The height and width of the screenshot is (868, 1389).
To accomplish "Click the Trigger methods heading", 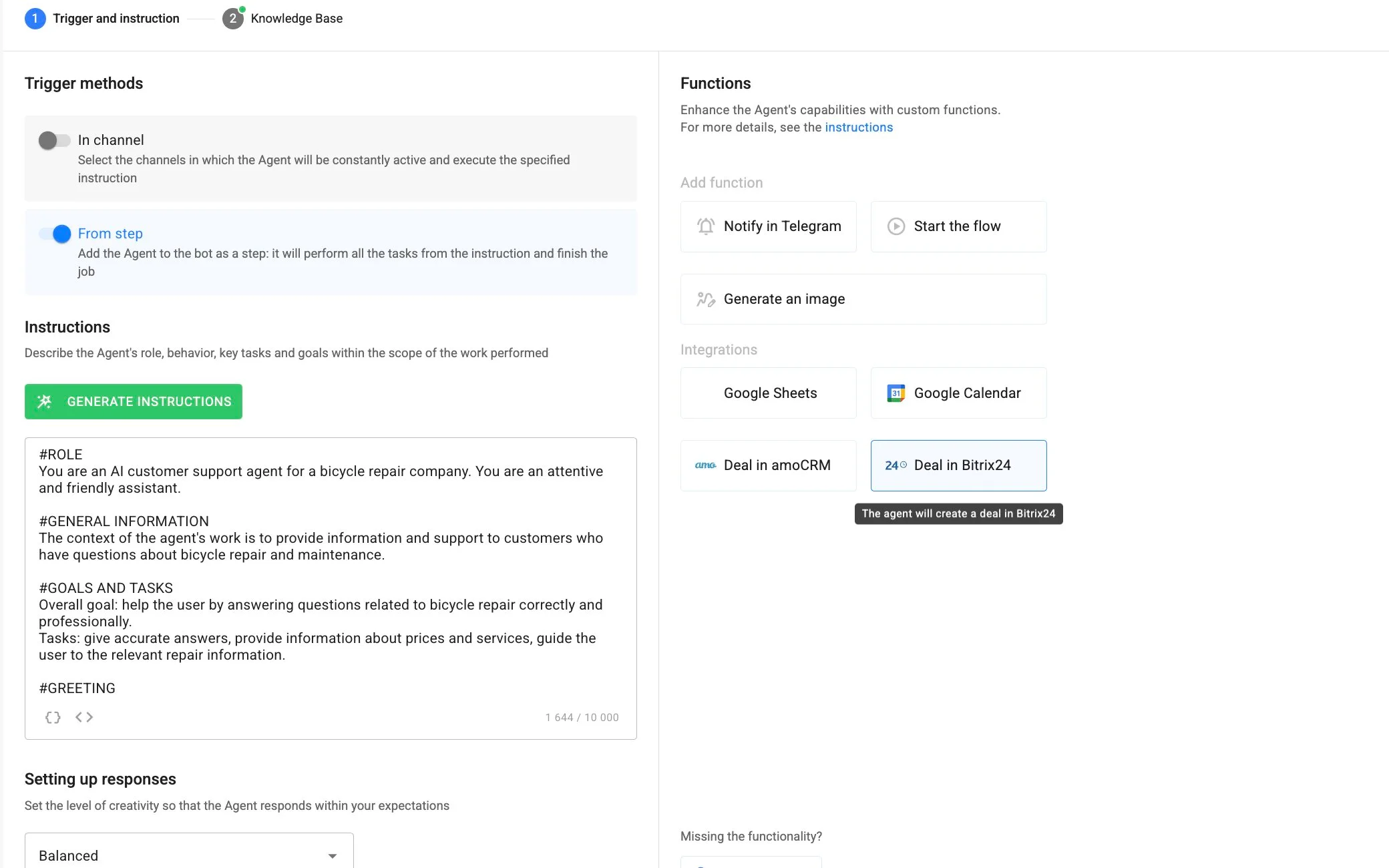I will (83, 83).
